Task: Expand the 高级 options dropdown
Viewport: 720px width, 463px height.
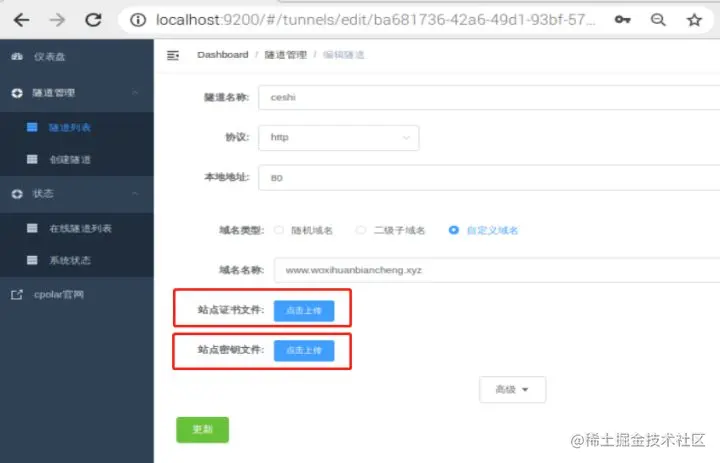Action: [512, 390]
